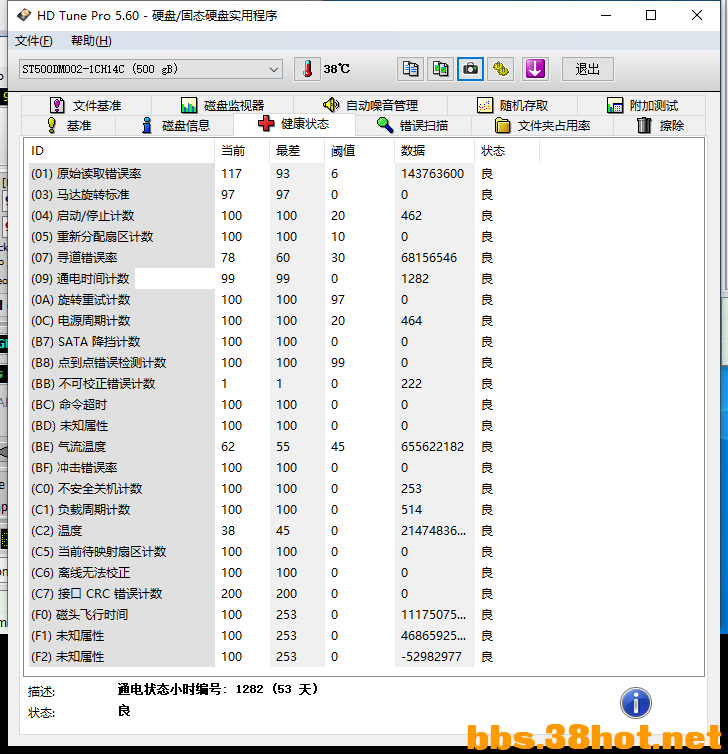Select row (03) 马达旋转标准
The height and width of the screenshot is (754, 728).
click(x=284, y=195)
